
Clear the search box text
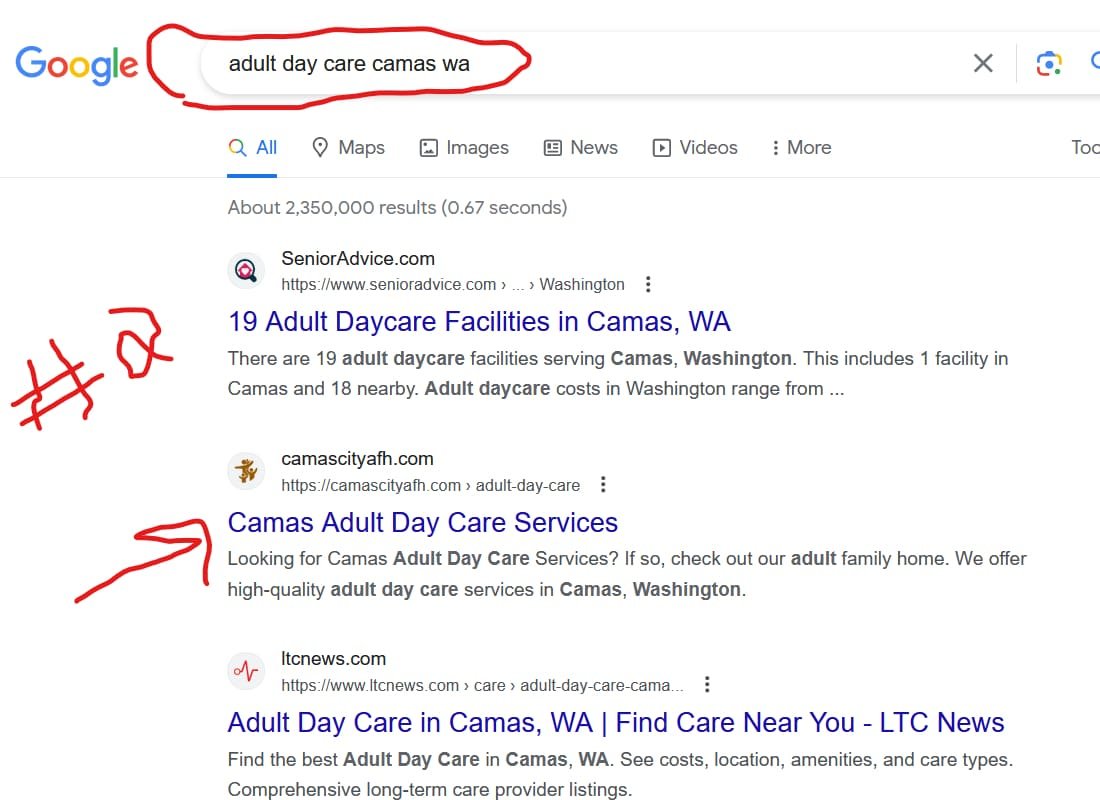pos(983,64)
